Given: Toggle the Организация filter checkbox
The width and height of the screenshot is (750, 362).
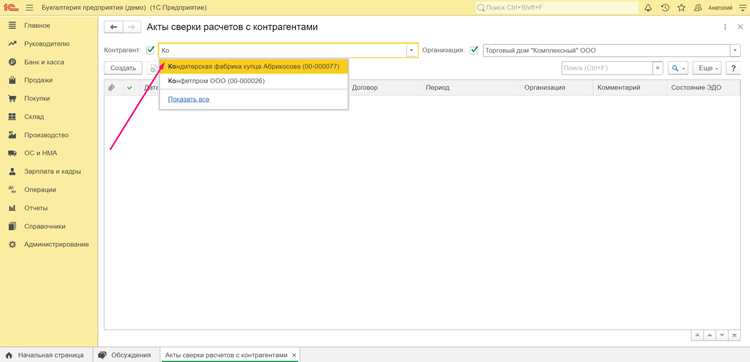Looking at the screenshot, I should point(474,50).
